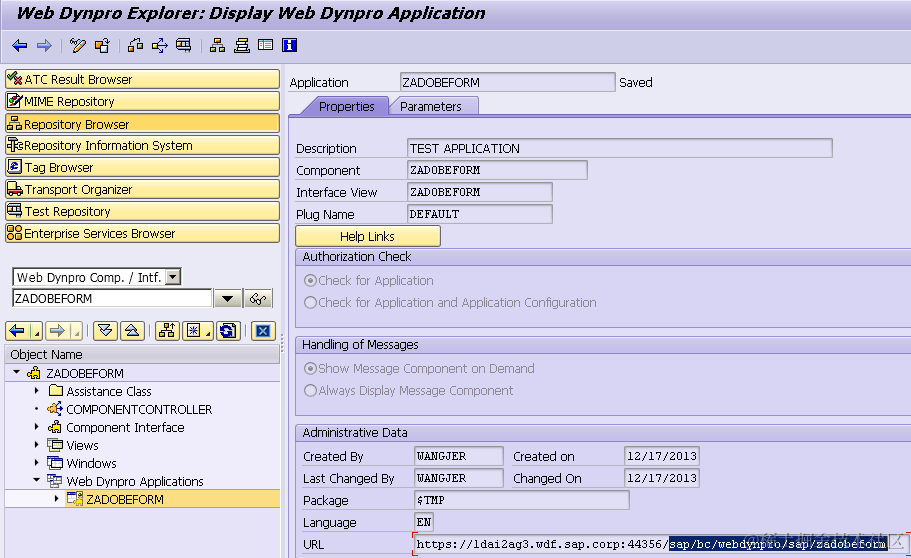Collapse the Web Dynpro Applications node

(x=37, y=481)
